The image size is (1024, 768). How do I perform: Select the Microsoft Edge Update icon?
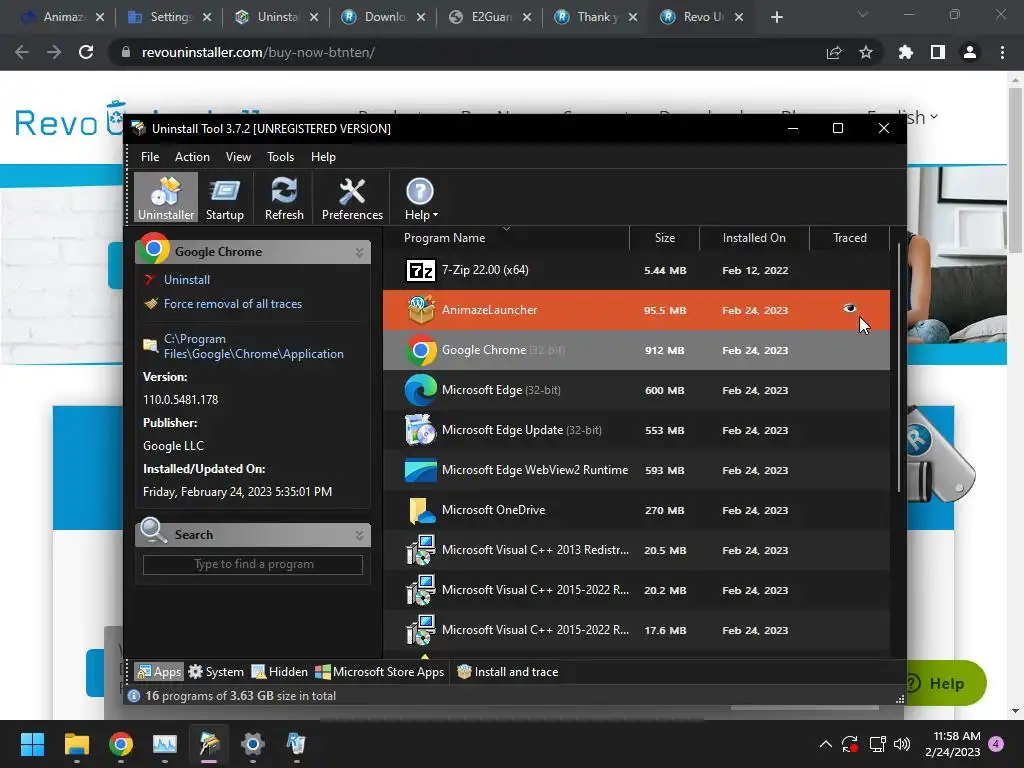click(421, 430)
